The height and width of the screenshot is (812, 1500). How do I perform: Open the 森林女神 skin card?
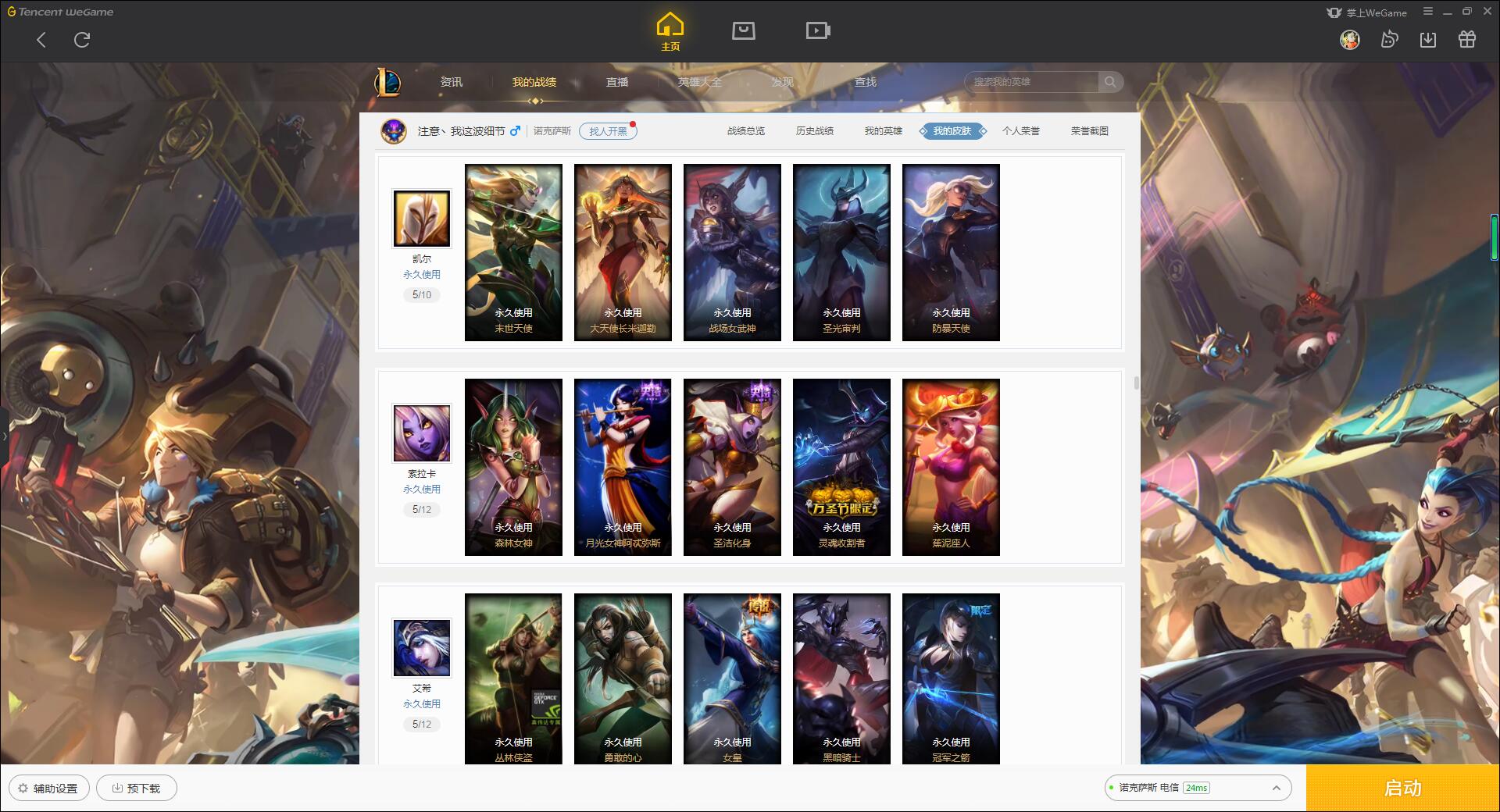tap(513, 467)
